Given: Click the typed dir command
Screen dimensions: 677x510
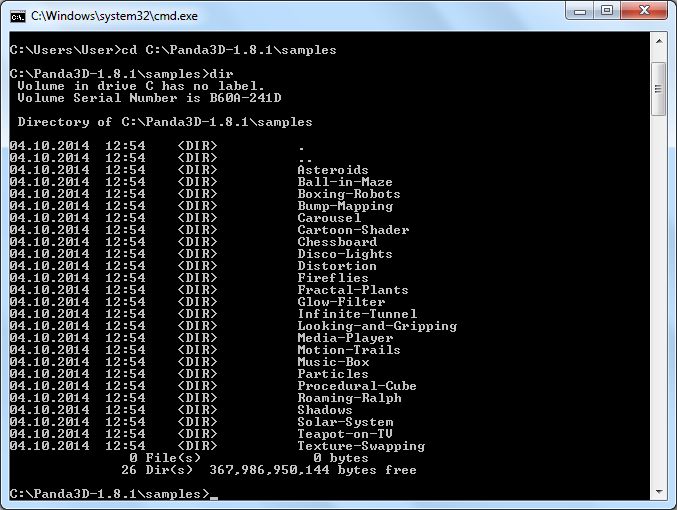Looking at the screenshot, I should click(x=221, y=74).
